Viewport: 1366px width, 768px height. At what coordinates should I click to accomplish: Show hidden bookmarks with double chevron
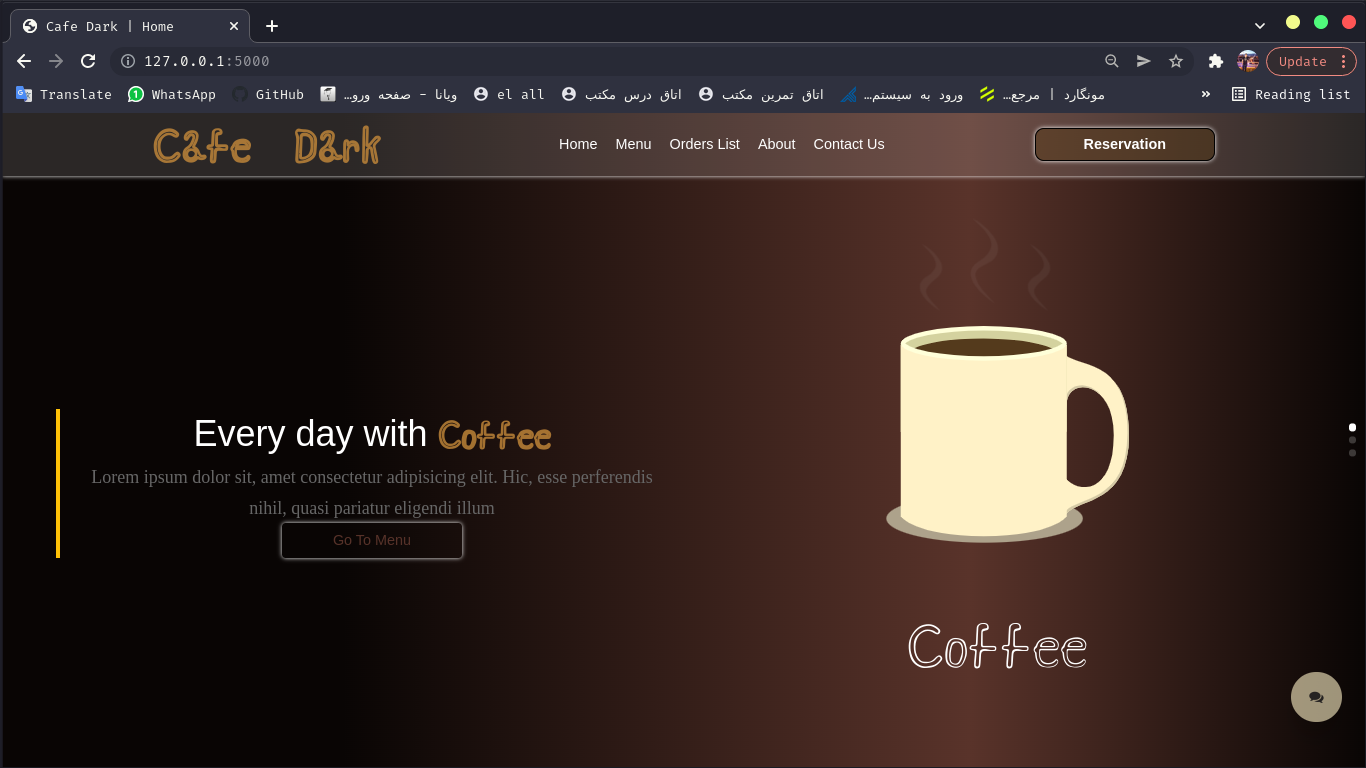pos(1206,94)
